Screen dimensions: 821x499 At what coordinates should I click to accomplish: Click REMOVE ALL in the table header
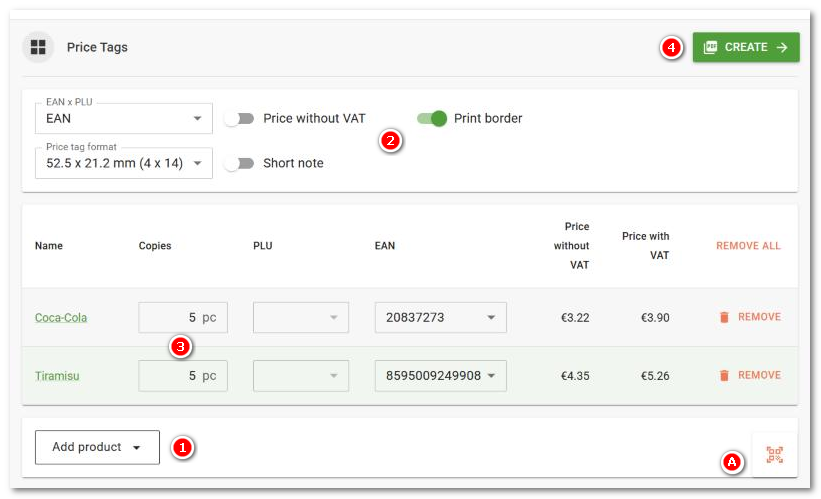748,246
